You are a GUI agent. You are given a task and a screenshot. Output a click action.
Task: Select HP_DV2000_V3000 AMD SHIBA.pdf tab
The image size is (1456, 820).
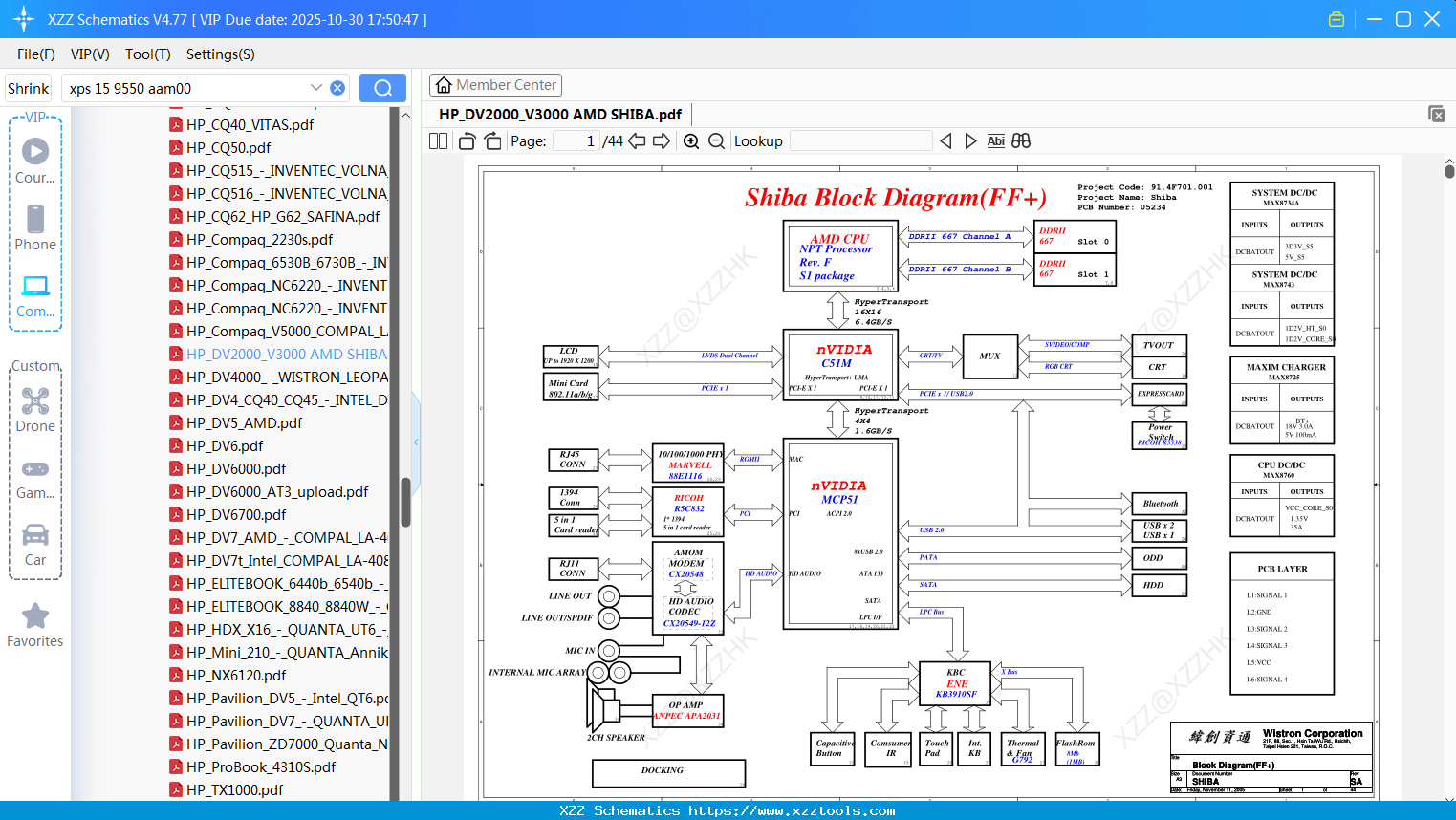560,115
